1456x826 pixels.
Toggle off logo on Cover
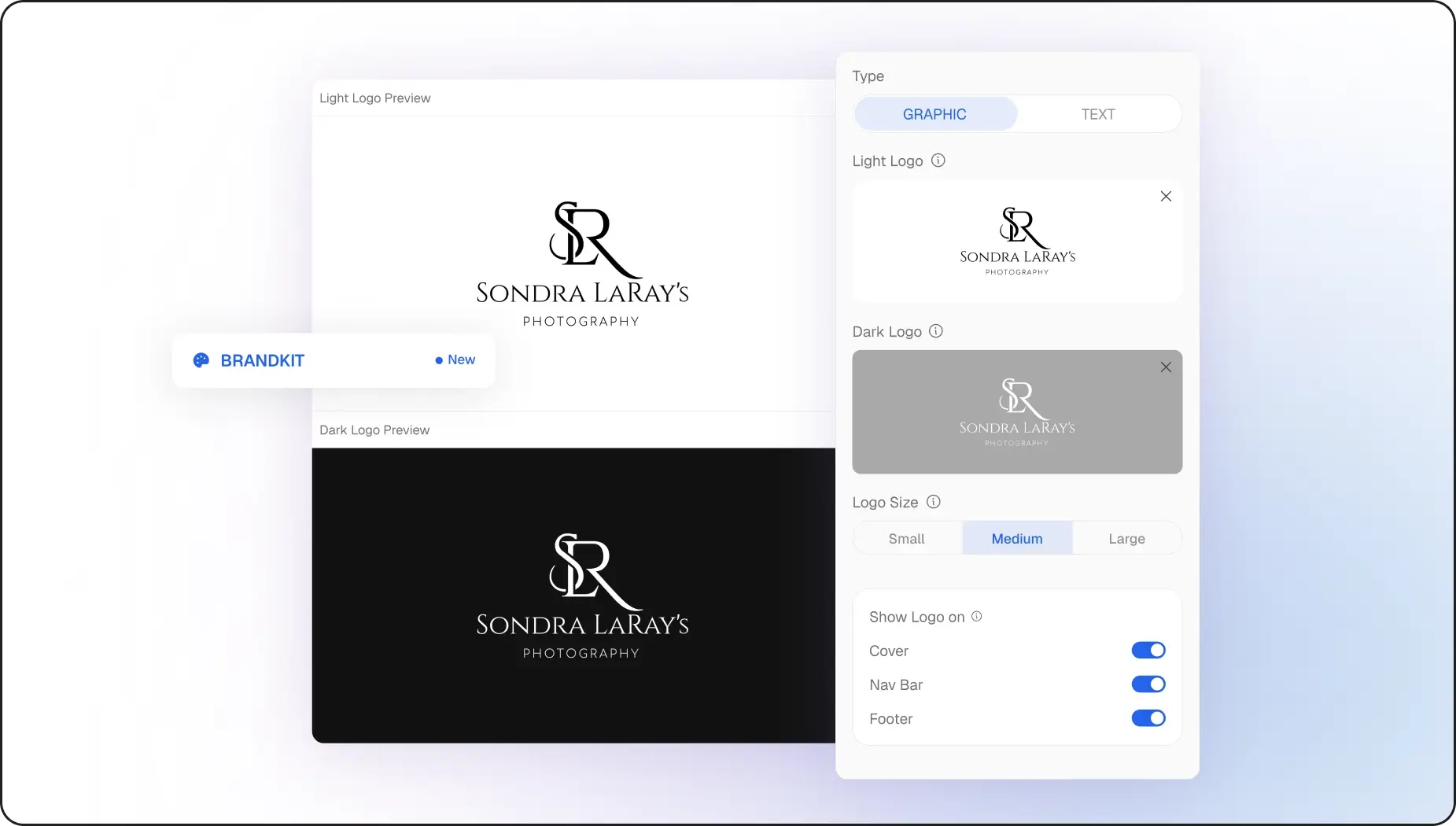click(1148, 651)
